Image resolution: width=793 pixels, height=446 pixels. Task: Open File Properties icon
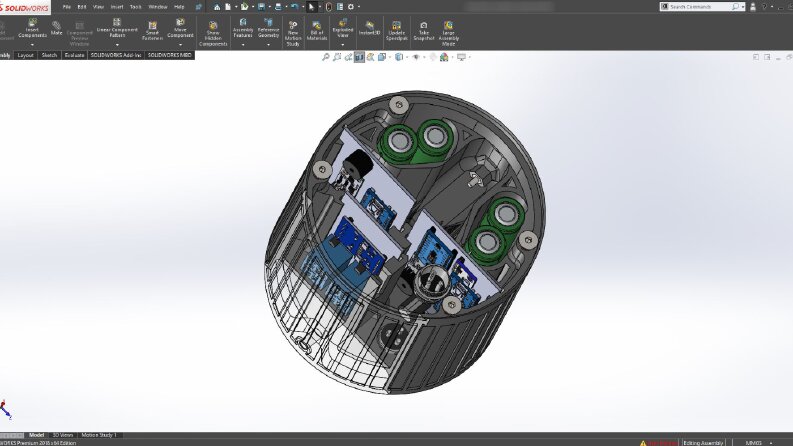click(x=340, y=7)
